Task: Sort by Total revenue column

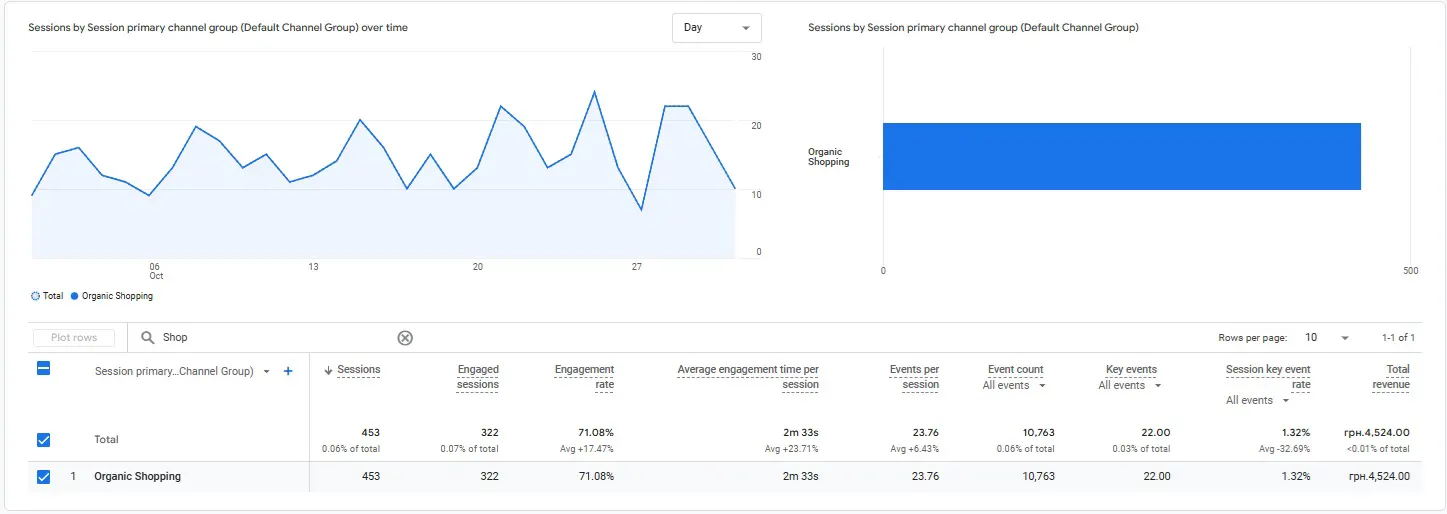Action: point(1391,377)
